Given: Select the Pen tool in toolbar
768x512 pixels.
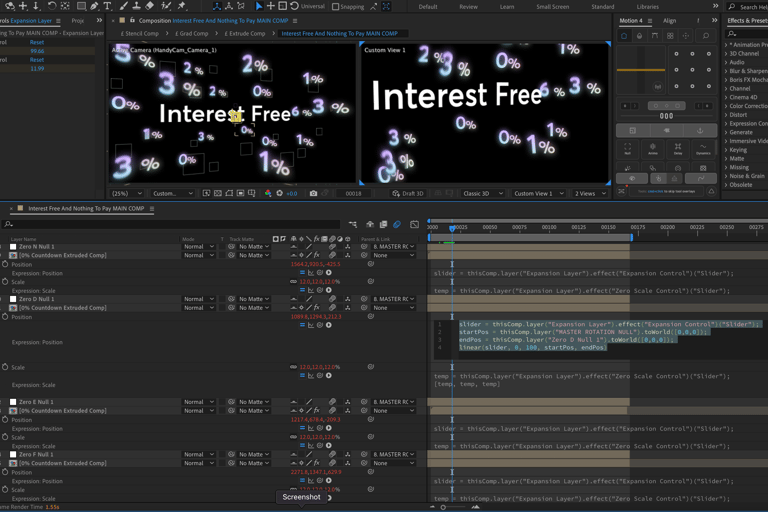Looking at the screenshot, I should pyautogui.click(x=94, y=6).
